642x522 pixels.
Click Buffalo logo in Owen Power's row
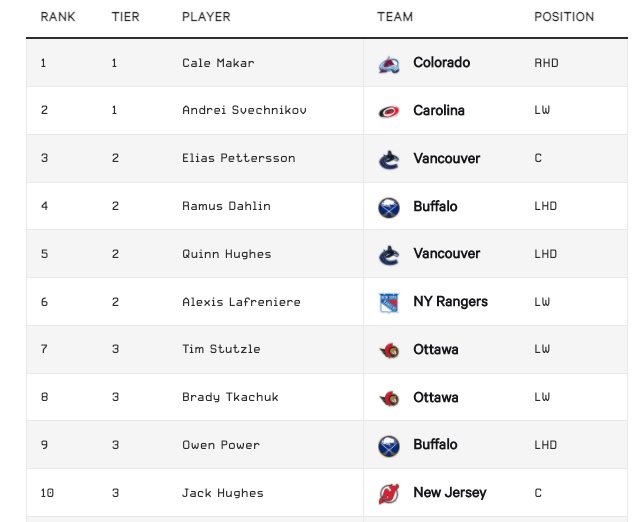point(389,445)
